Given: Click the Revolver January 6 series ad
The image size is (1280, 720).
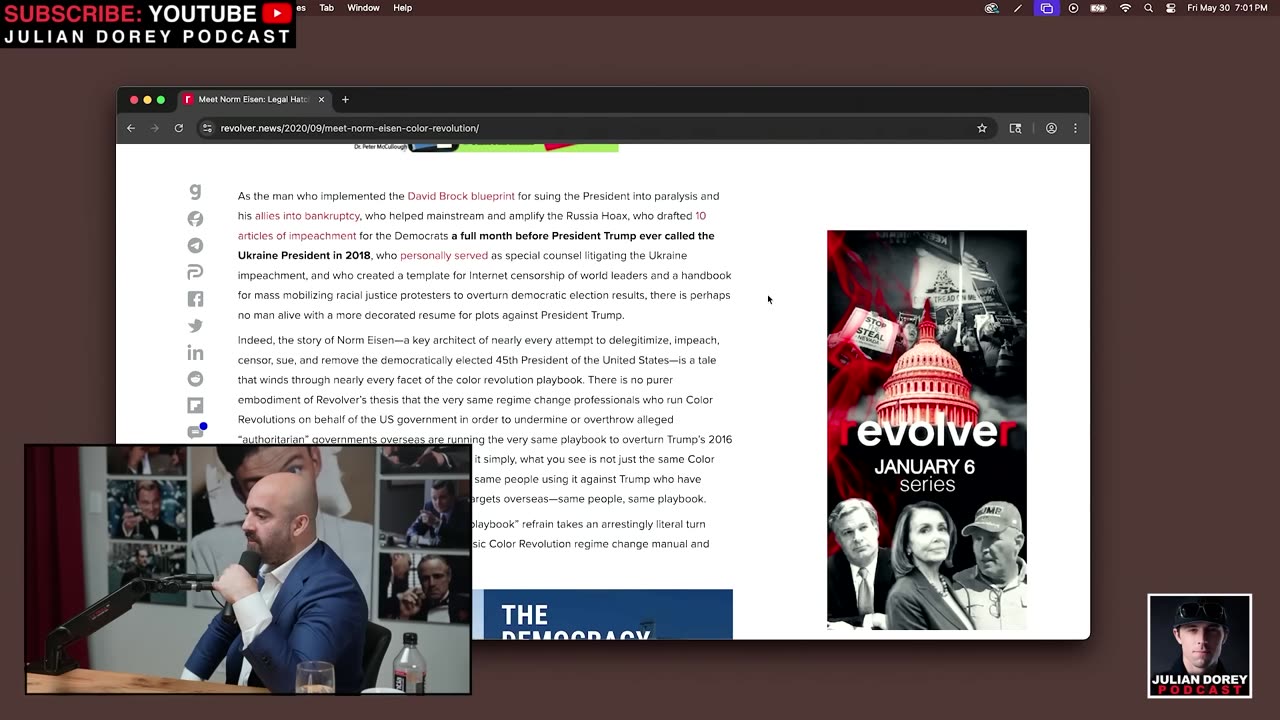Looking at the screenshot, I should [927, 430].
